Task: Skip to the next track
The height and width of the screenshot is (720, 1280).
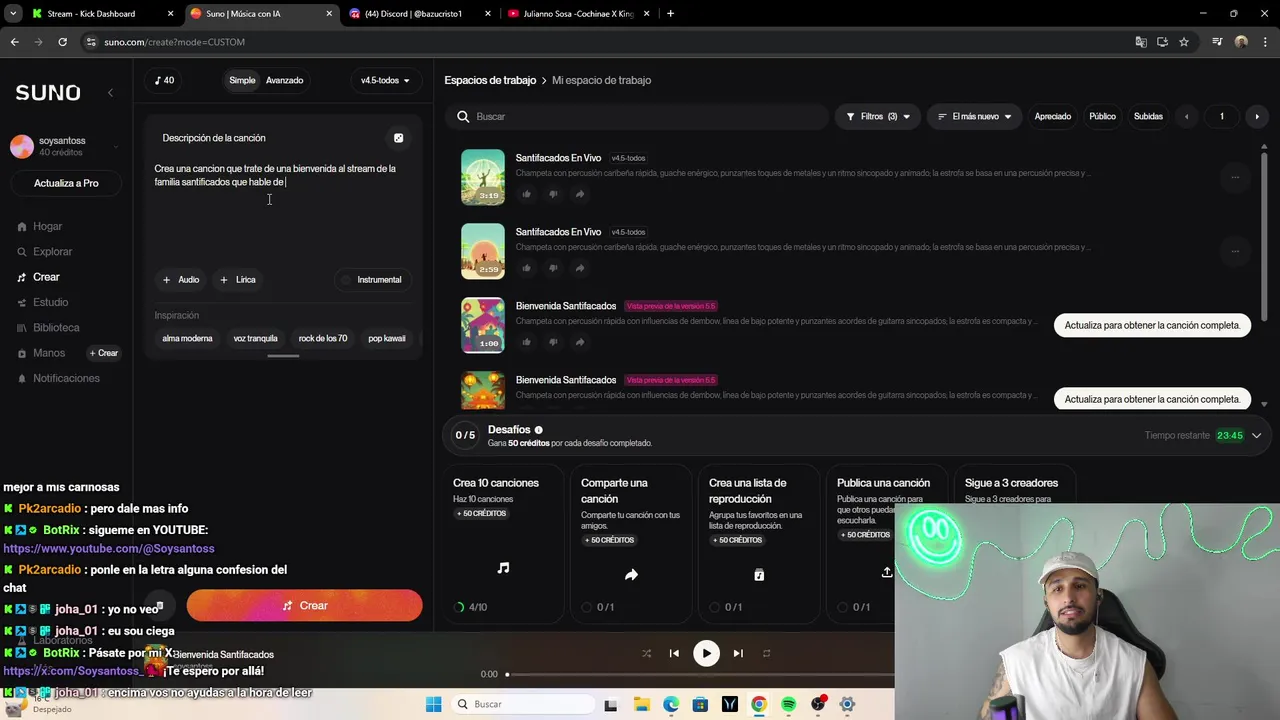Action: click(x=738, y=653)
